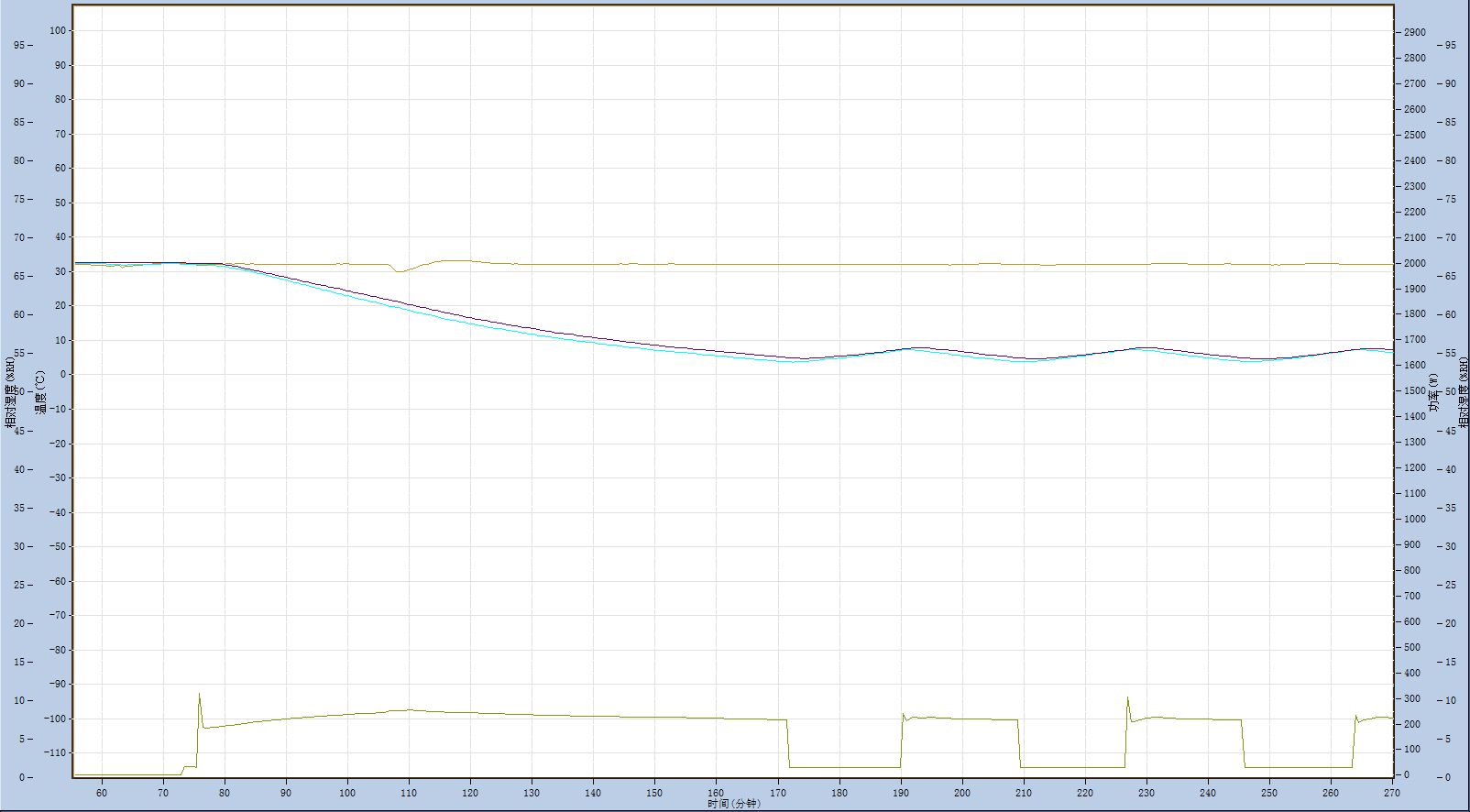This screenshot has width=1470, height=812.
Task: Click the 0 label on the power axis
Action: pyautogui.click(x=1407, y=774)
